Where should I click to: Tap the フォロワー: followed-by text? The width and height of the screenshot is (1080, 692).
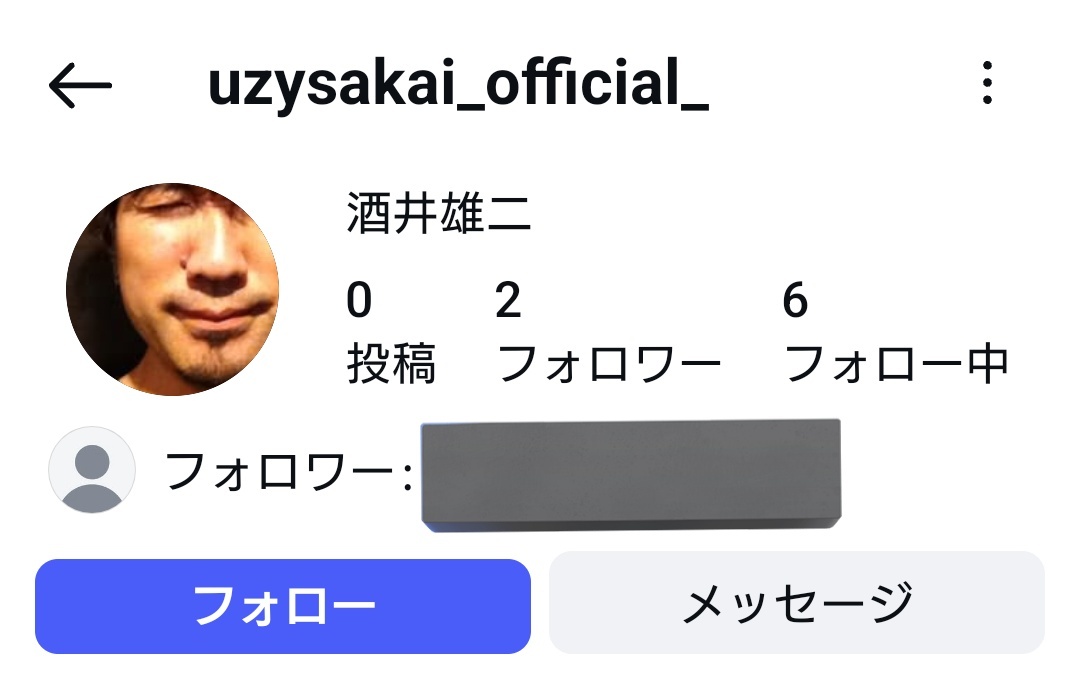[289, 472]
